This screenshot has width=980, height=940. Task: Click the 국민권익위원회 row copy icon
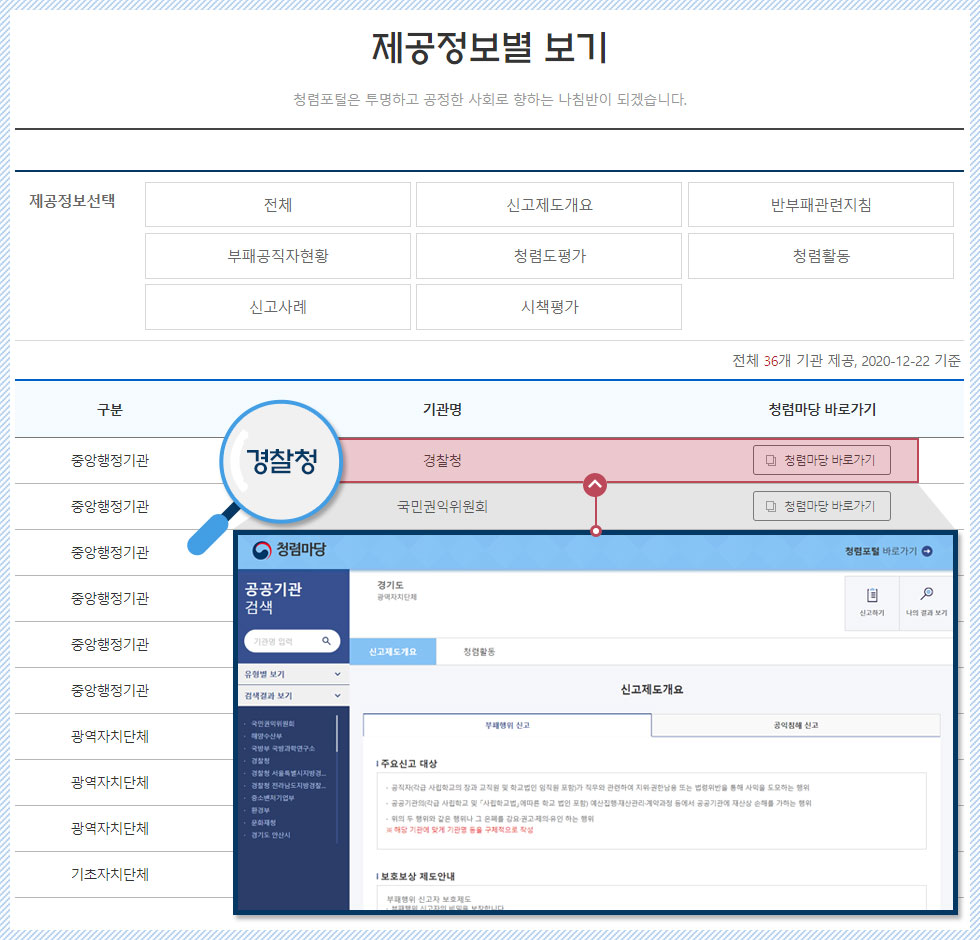tap(771, 506)
